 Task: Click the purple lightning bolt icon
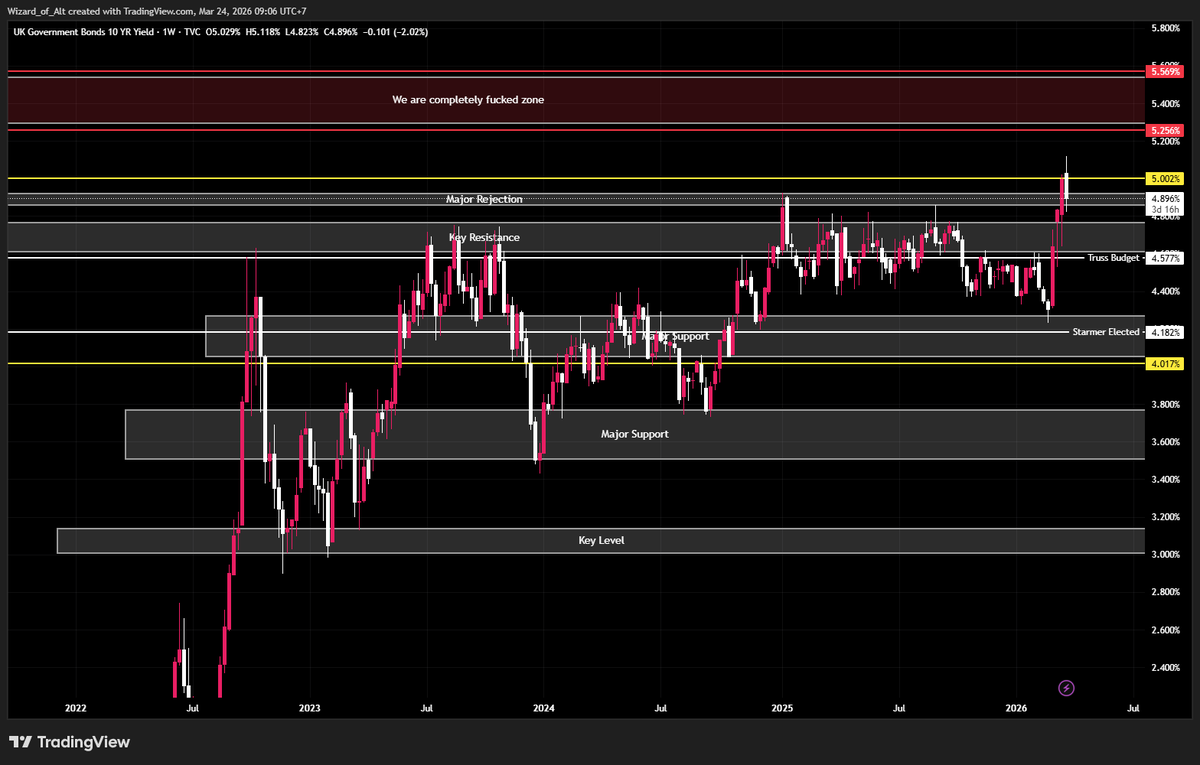[x=1066, y=688]
